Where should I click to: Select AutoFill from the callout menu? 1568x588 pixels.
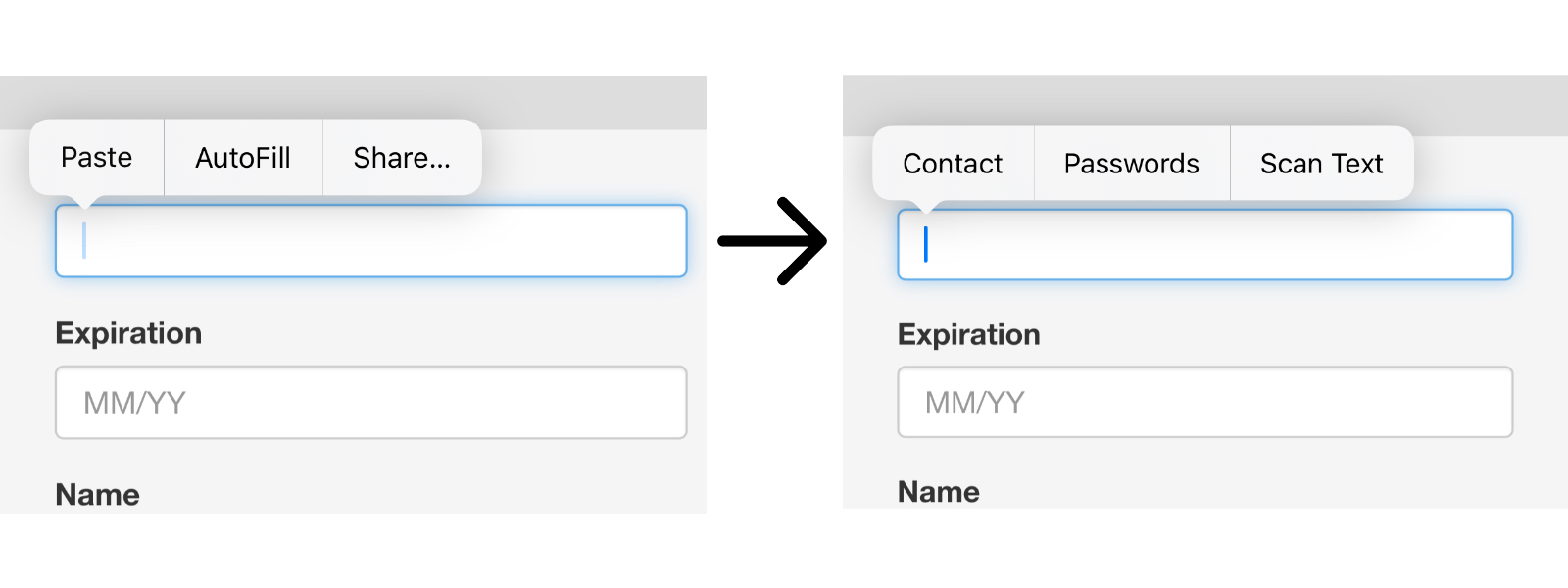click(242, 157)
